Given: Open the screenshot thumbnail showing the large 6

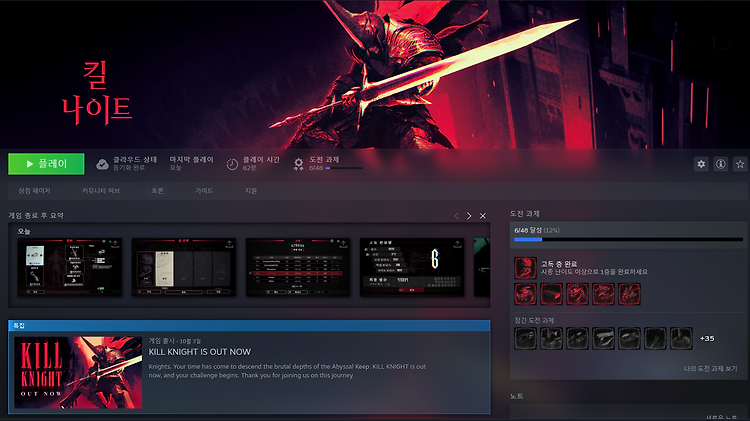Looking at the screenshot, I should pos(412,267).
